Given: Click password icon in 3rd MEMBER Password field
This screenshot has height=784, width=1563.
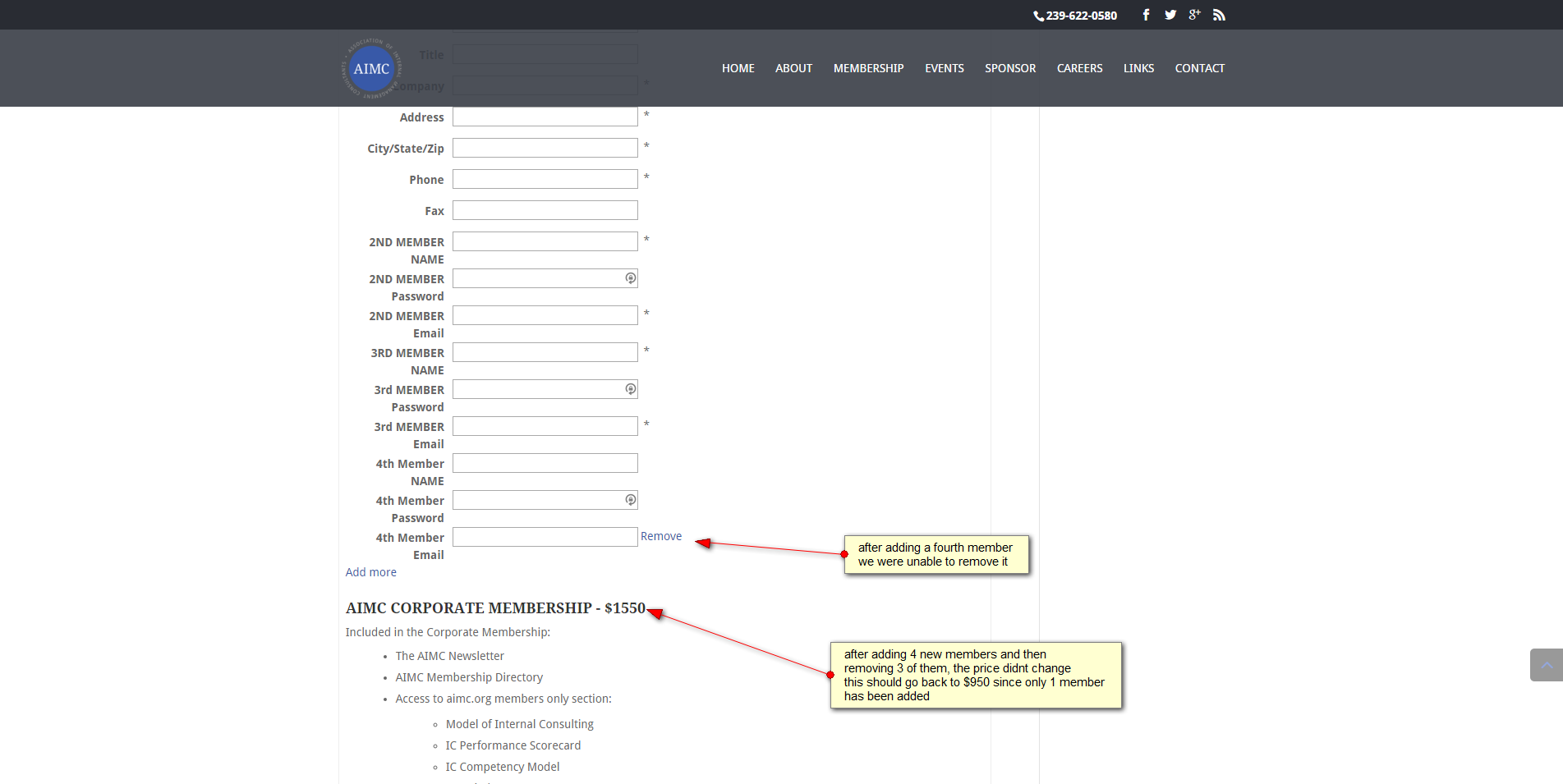Looking at the screenshot, I should point(630,389).
